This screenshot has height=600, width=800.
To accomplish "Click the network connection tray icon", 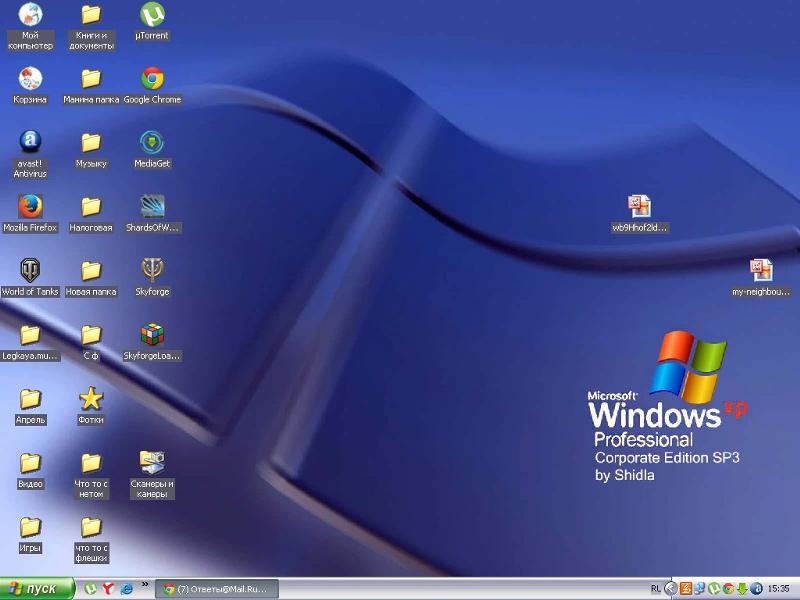I will pyautogui.click(x=700, y=589).
